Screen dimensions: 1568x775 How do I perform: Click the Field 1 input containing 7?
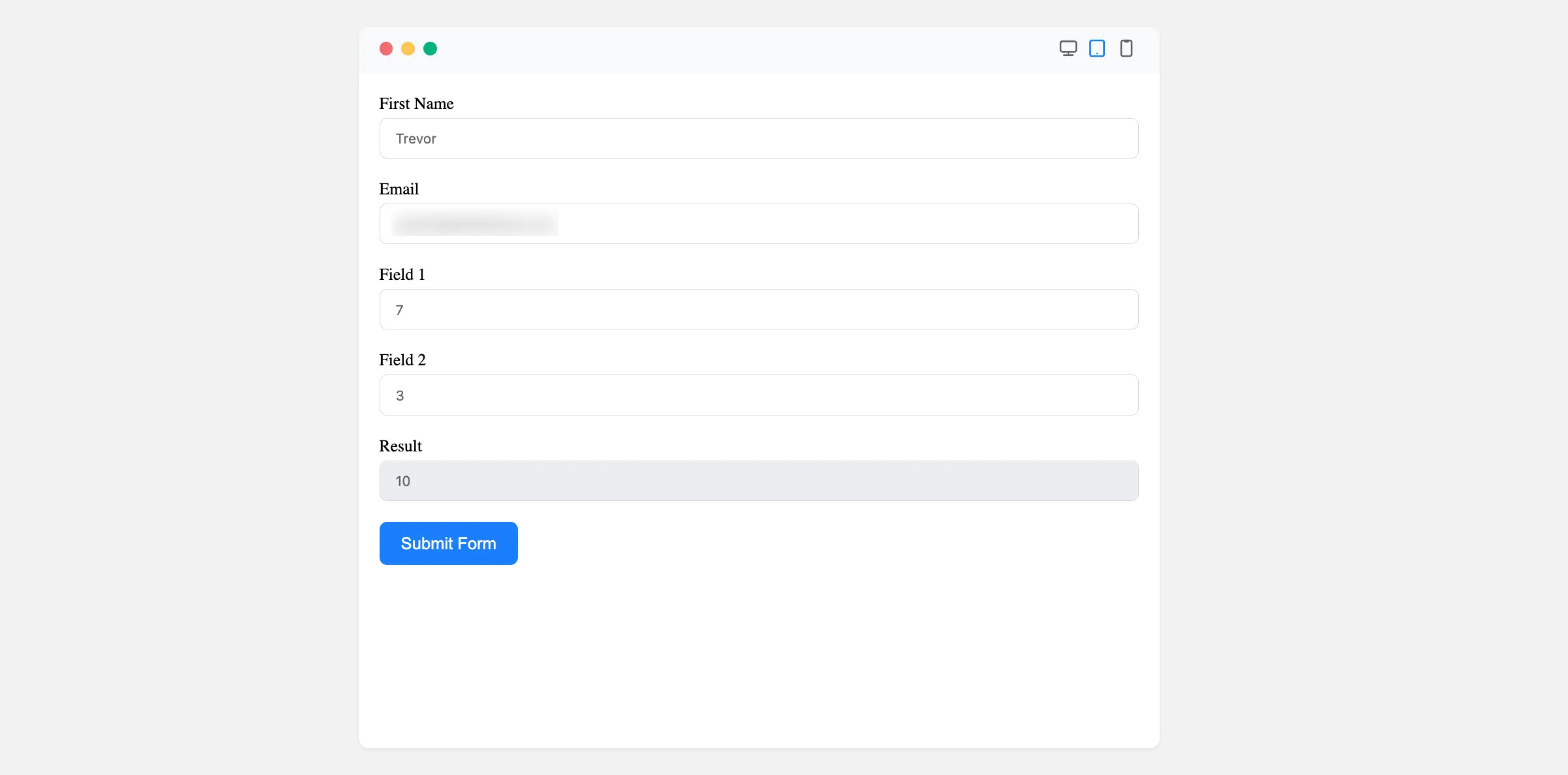(x=759, y=309)
